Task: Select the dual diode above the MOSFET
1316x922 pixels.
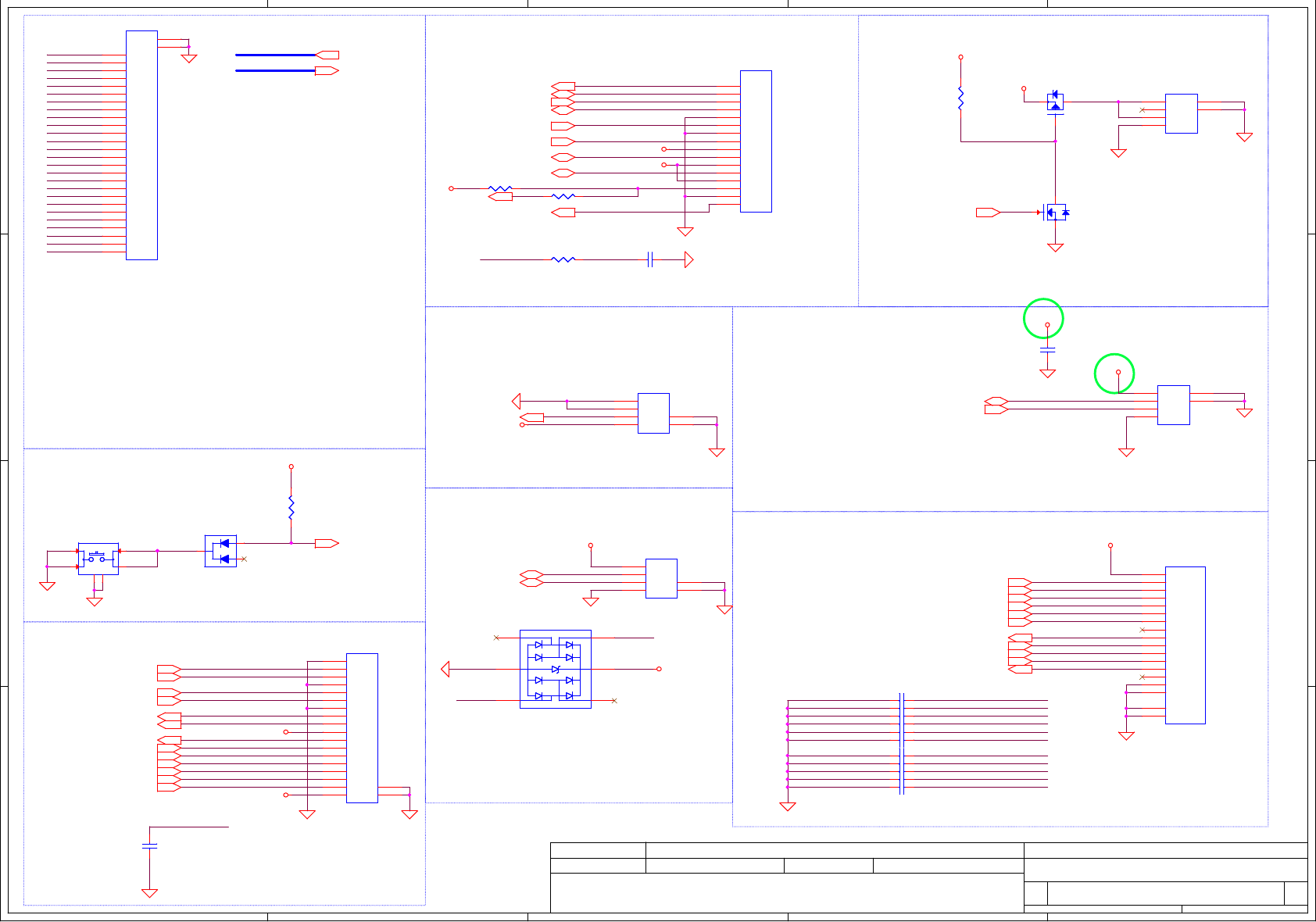Action: click(x=1055, y=102)
